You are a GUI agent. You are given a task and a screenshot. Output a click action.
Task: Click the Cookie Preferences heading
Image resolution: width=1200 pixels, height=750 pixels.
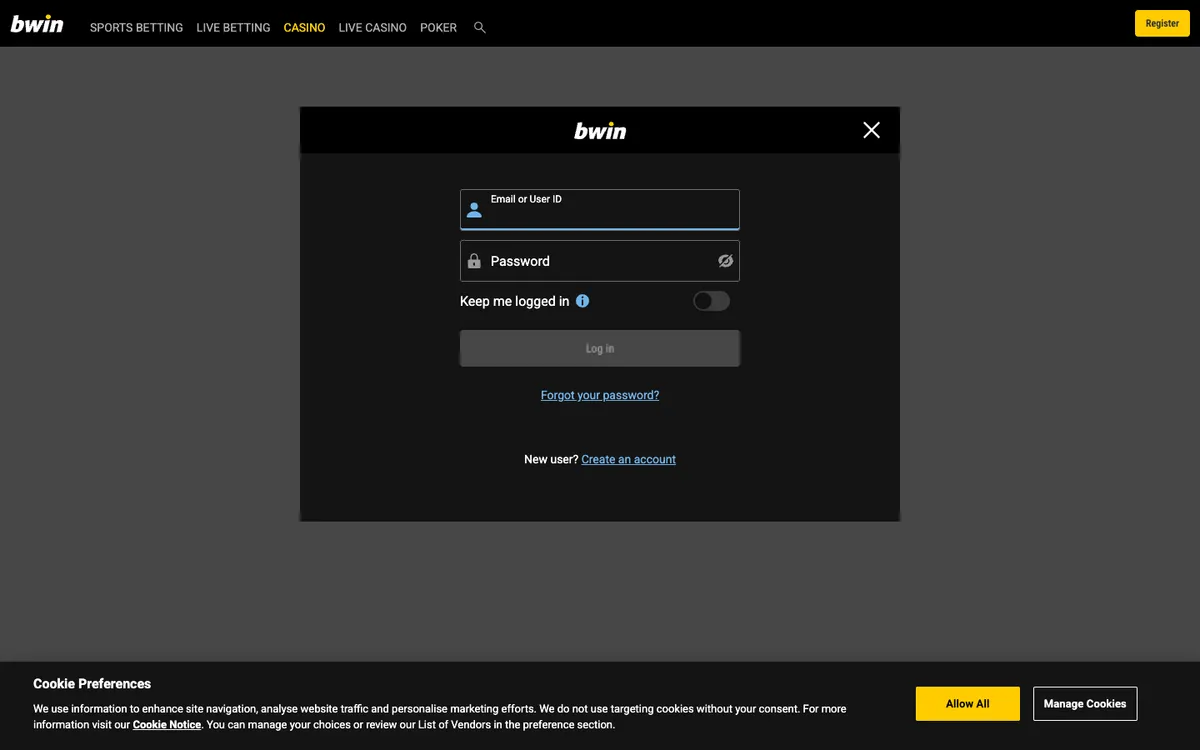[92, 684]
